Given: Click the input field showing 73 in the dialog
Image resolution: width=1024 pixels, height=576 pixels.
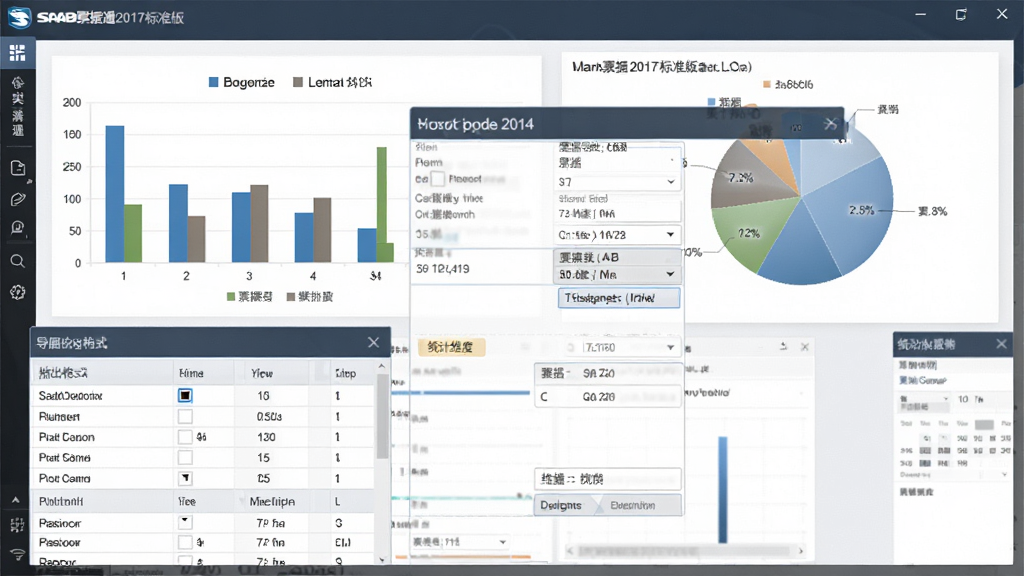Looking at the screenshot, I should pos(617,214).
